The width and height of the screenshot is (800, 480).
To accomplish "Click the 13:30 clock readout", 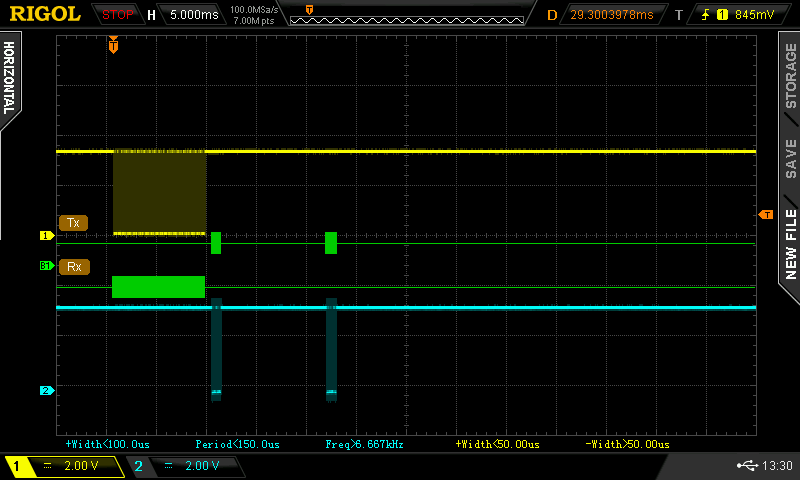I will click(777, 465).
